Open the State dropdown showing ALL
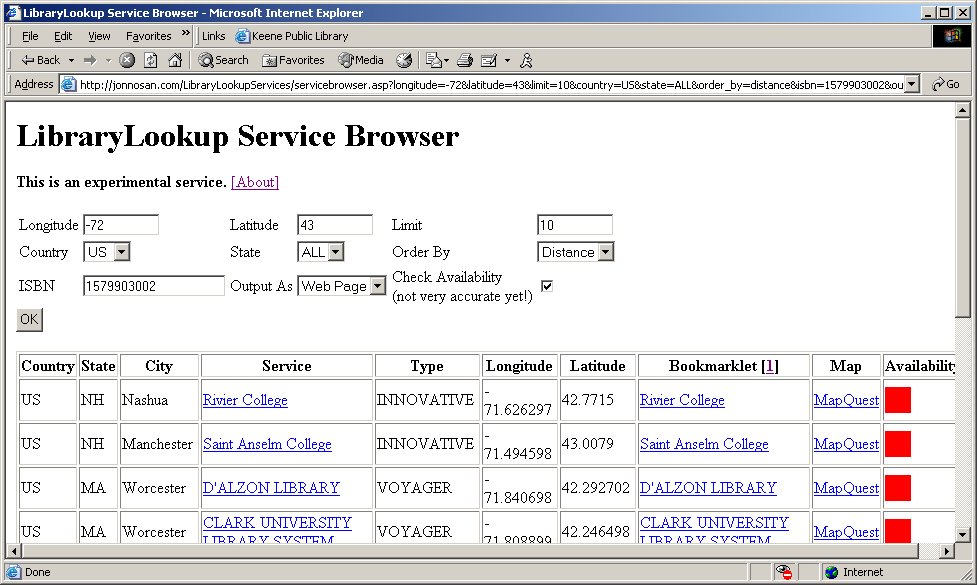Viewport: 977px width, 585px height. tap(321, 252)
